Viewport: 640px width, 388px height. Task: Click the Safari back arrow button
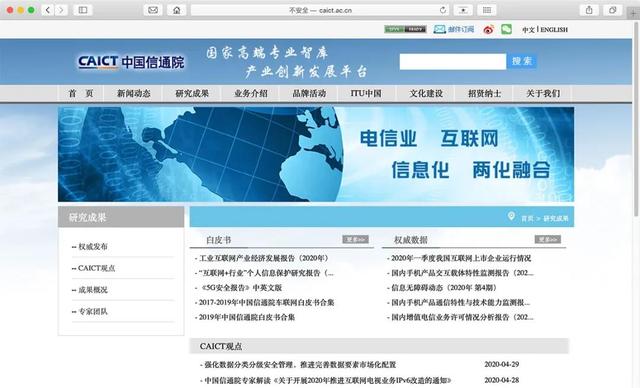[48, 10]
